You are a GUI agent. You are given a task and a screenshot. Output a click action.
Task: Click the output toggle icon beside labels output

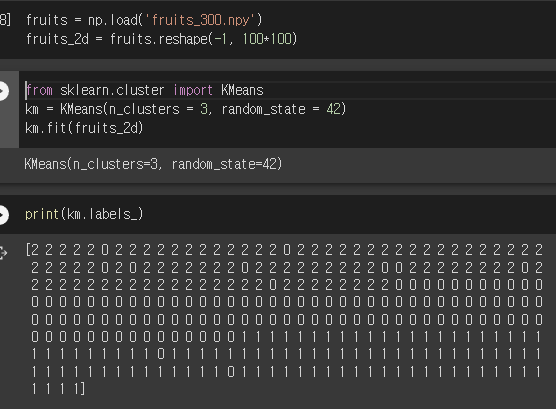click(x=3, y=253)
